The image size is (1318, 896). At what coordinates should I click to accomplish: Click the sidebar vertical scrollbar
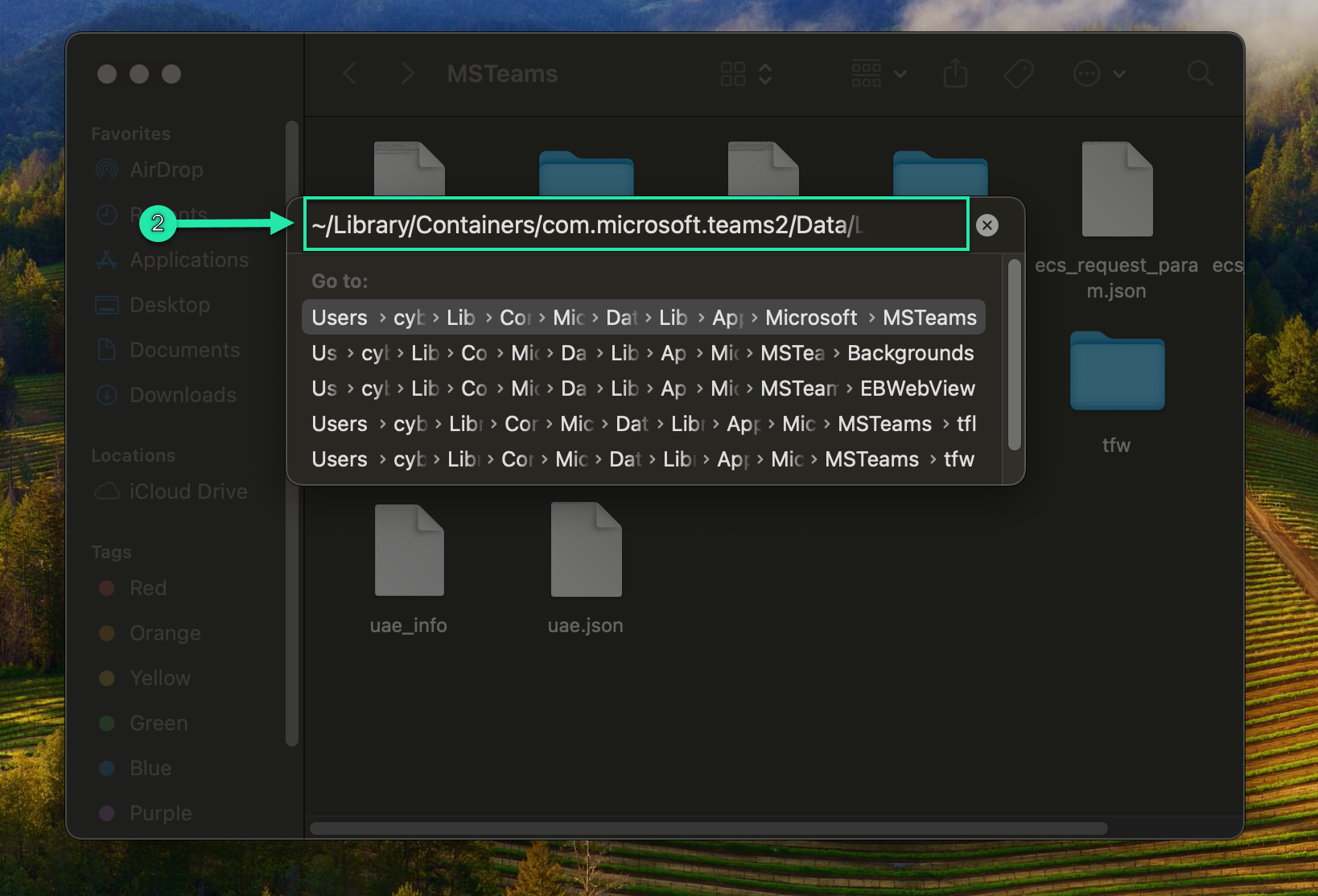pos(292,434)
